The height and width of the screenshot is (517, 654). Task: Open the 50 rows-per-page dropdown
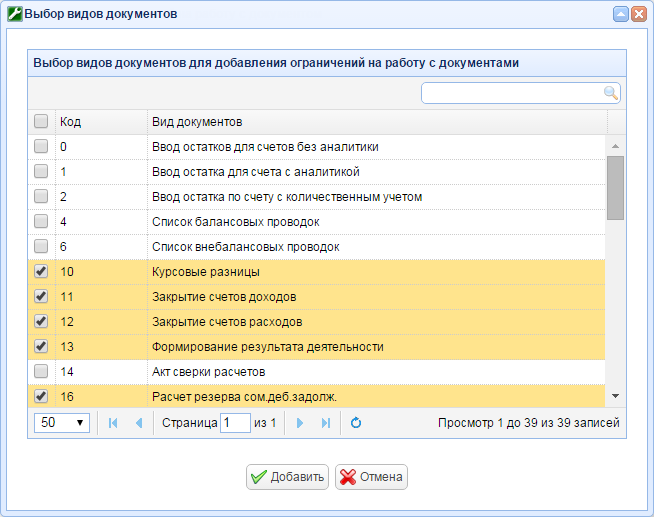click(62, 423)
